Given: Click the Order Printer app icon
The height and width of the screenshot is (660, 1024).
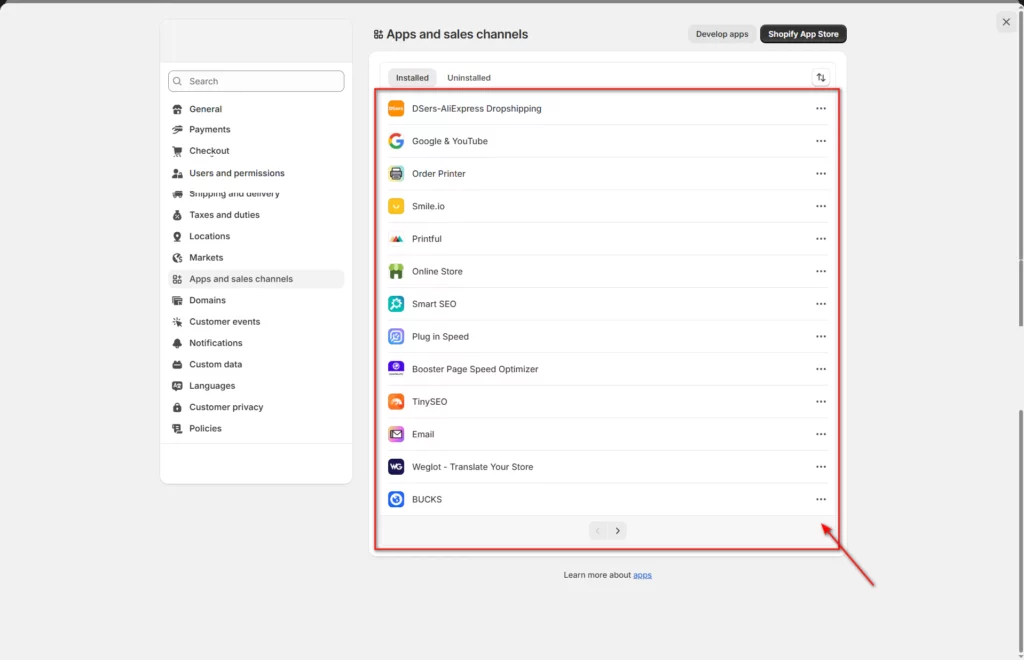Looking at the screenshot, I should 396,174.
